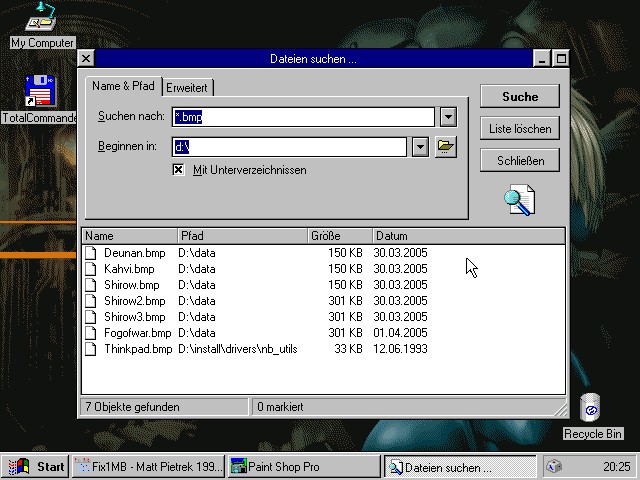Sort results by the Name column header
Viewport: 640px width, 480px height.
130,236
